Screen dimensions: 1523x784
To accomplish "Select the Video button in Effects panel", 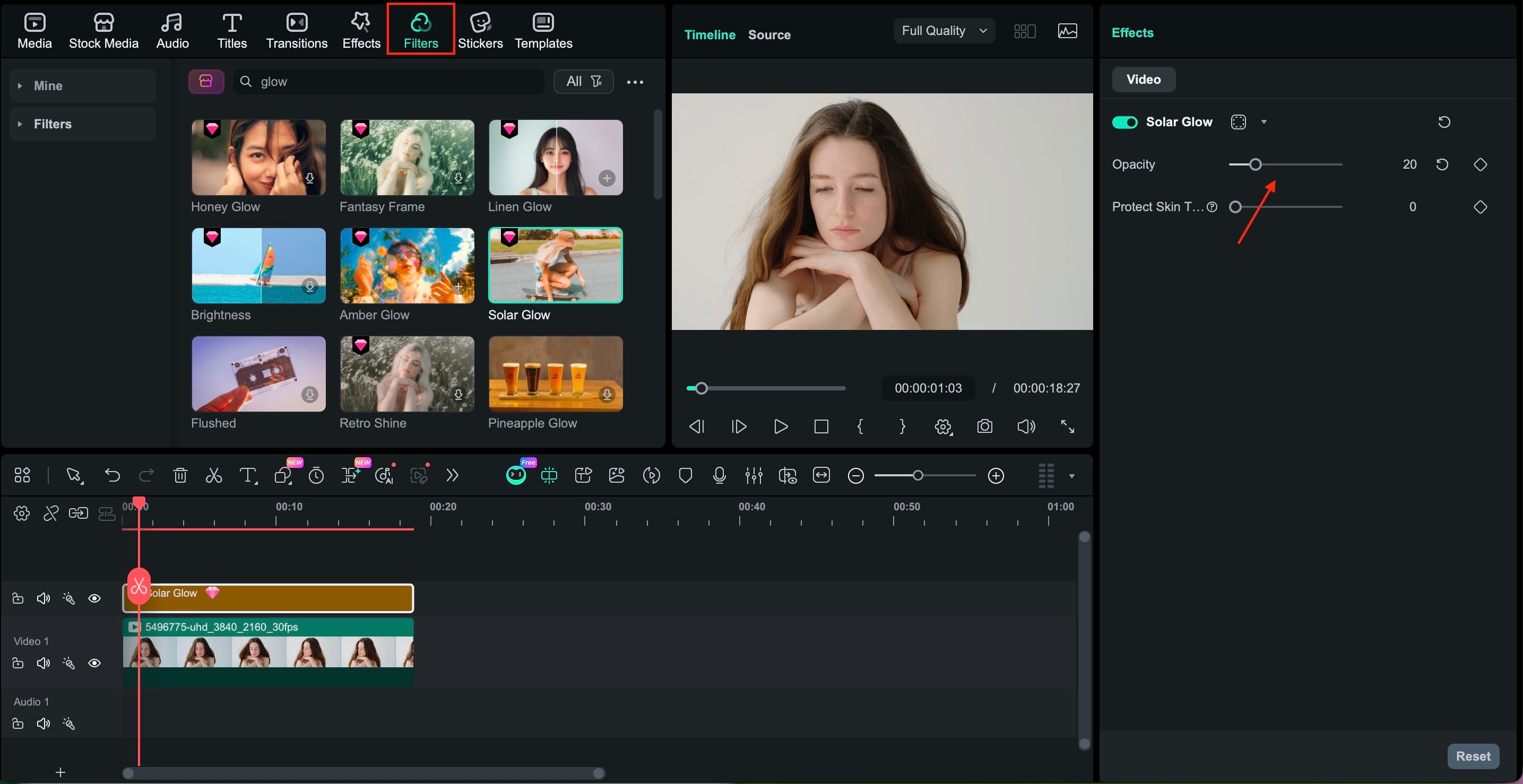I will click(x=1142, y=79).
